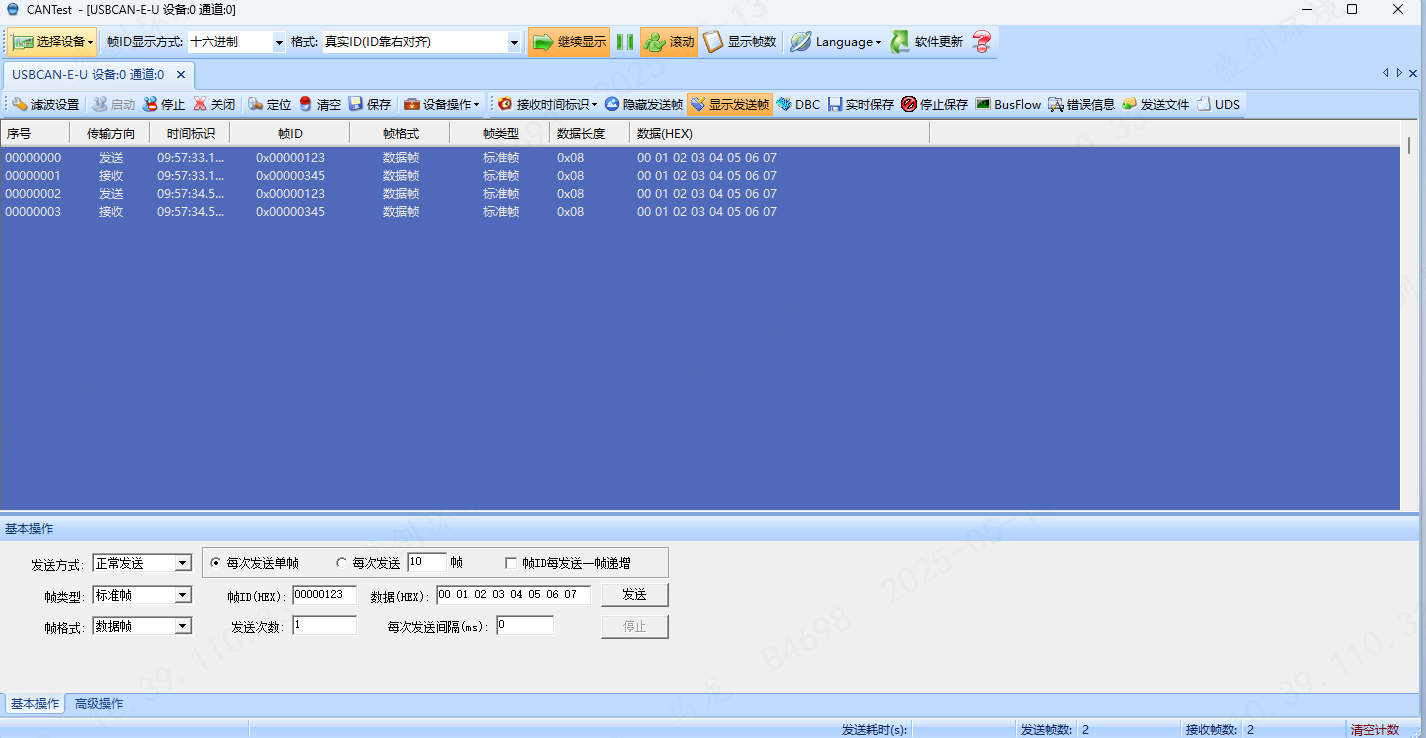This screenshot has width=1426, height=738.
Task: Open the 格式 真实ID dropdown
Action: (515, 42)
